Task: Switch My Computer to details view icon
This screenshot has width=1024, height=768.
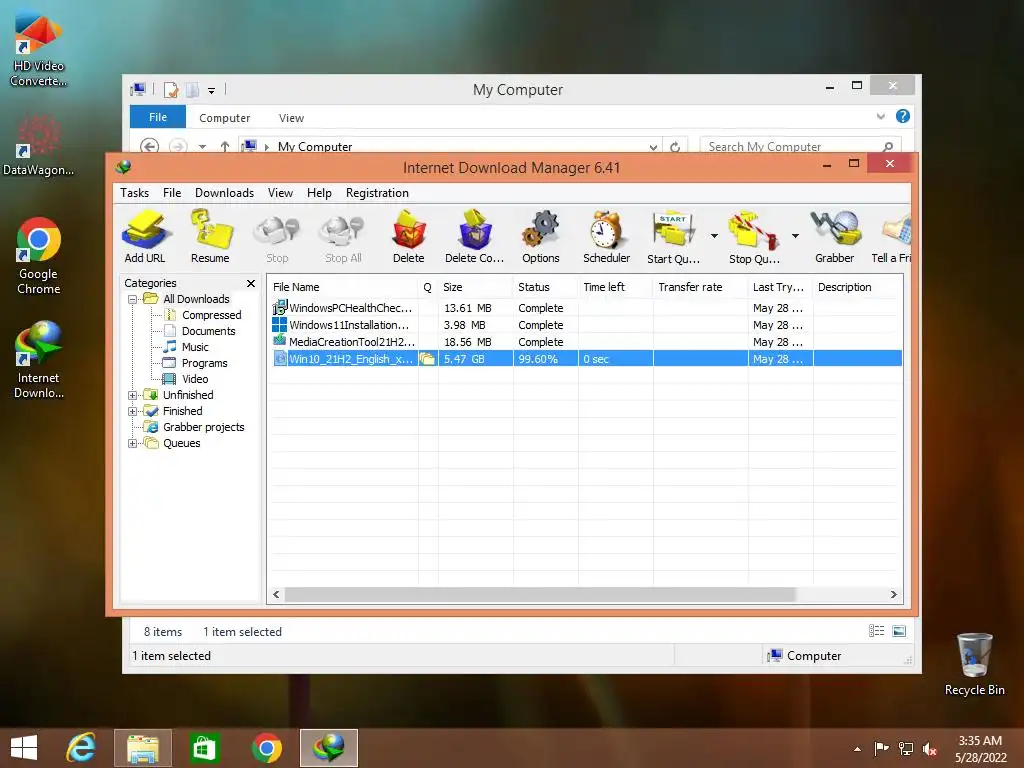Action: [876, 630]
